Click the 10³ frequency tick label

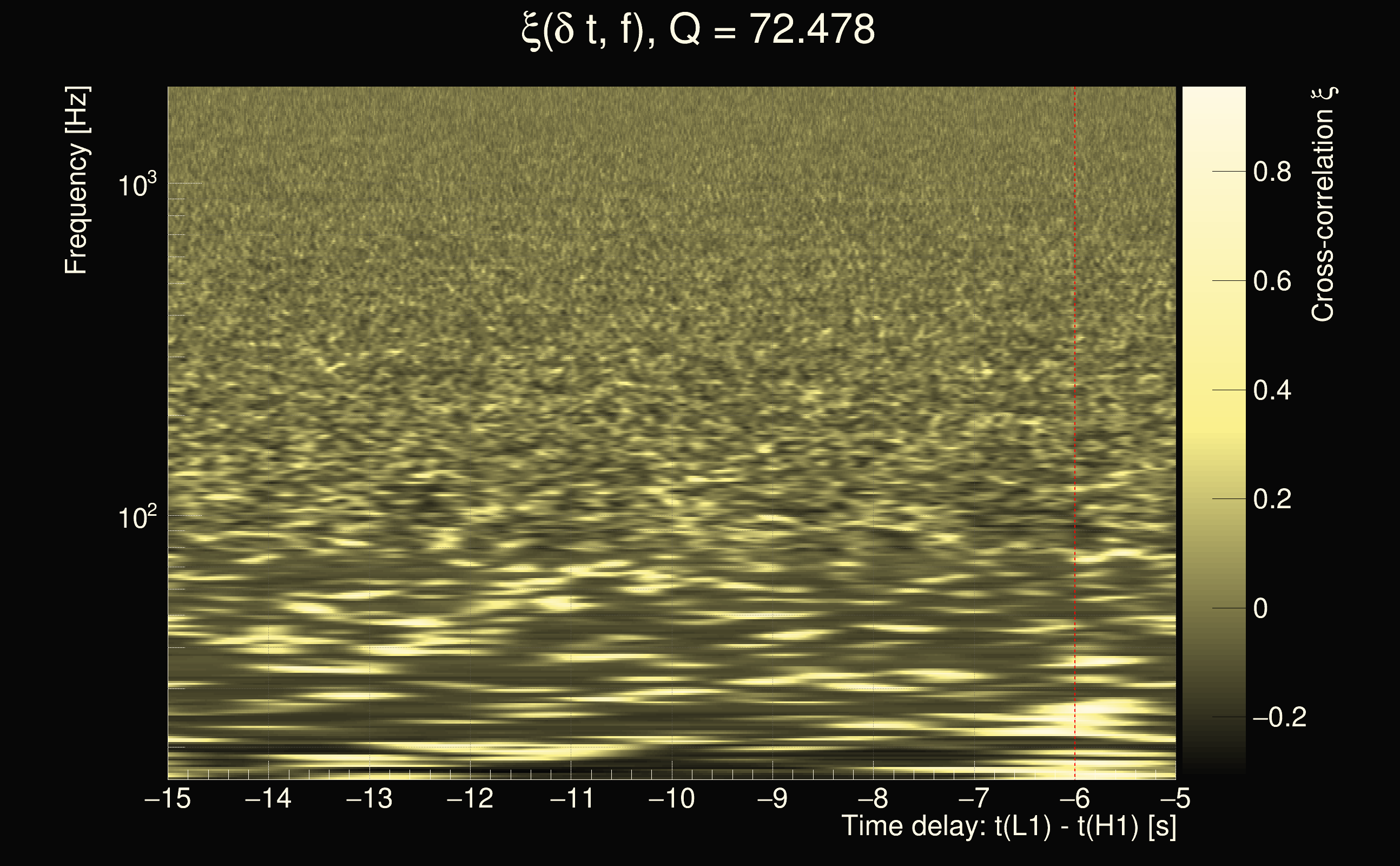pyautogui.click(x=137, y=185)
